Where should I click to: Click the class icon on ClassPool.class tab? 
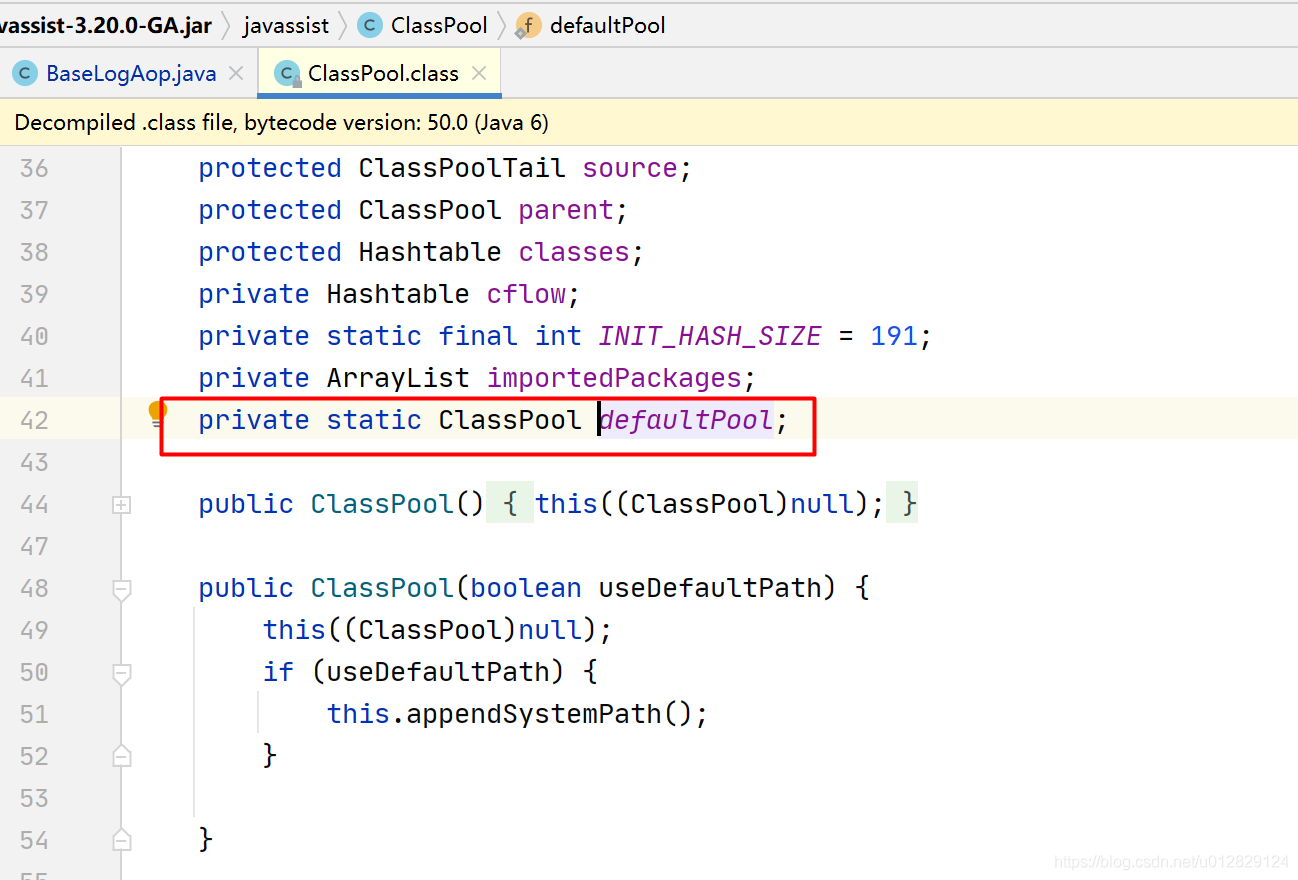(288, 73)
